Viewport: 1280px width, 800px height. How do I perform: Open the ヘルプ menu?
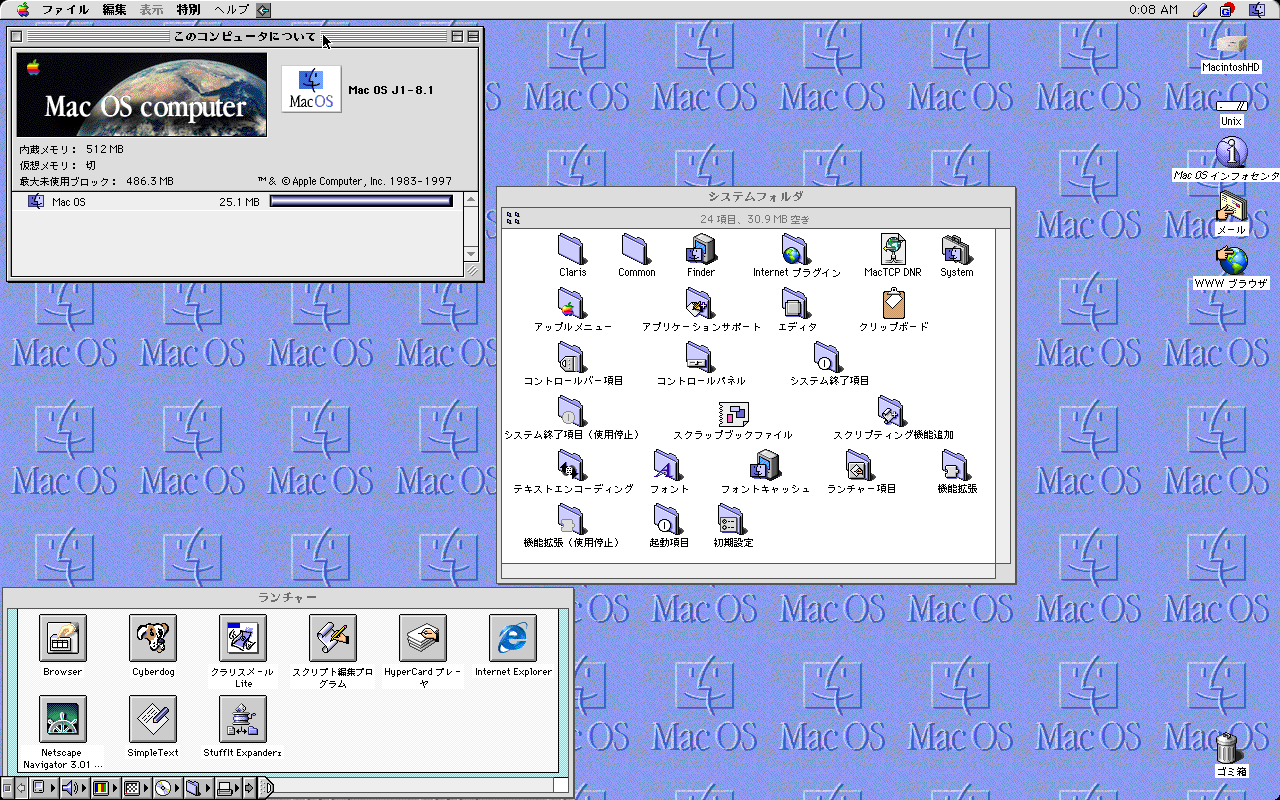pyautogui.click(x=233, y=10)
